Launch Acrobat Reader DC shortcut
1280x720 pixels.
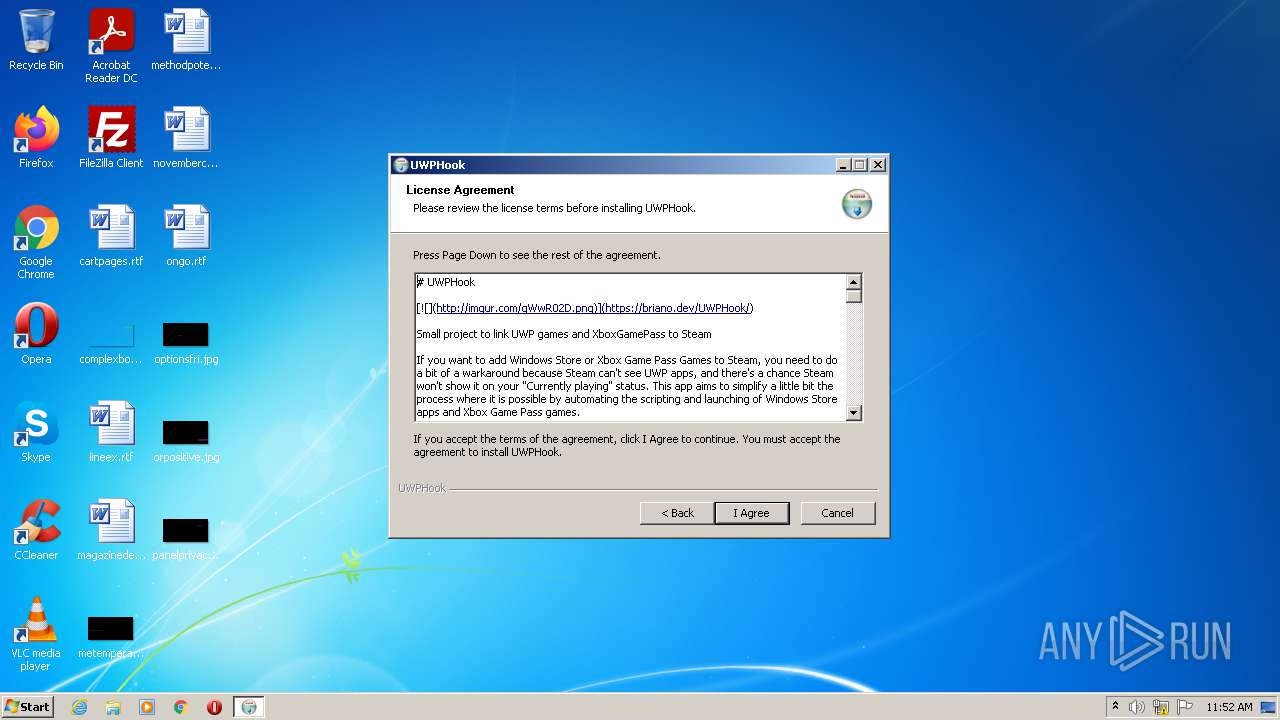pos(111,46)
